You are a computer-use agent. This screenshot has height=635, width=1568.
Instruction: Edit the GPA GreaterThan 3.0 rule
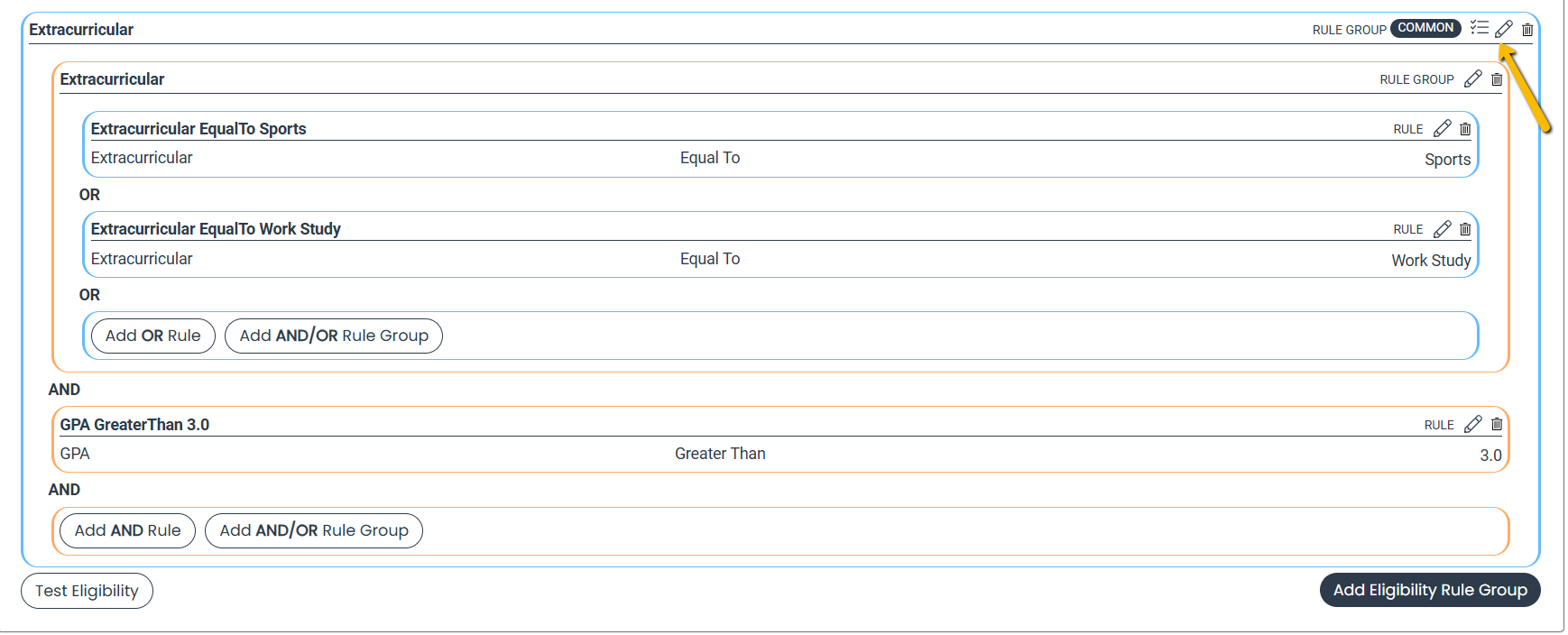(x=1472, y=424)
